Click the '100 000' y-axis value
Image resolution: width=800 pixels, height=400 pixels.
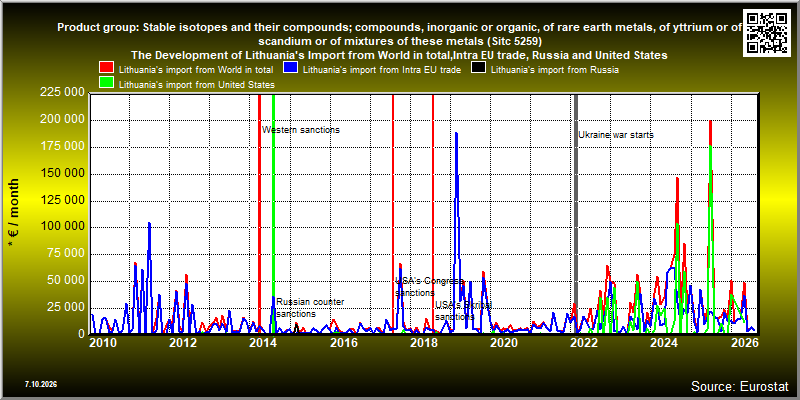coord(61,227)
